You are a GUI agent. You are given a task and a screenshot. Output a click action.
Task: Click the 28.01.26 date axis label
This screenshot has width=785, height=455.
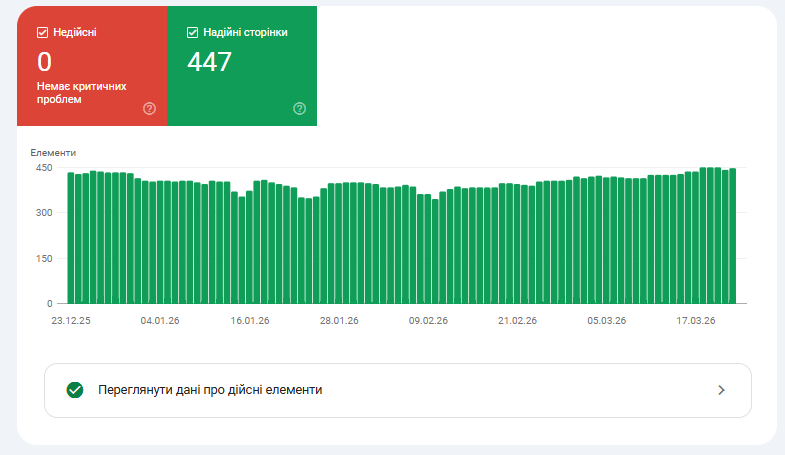[x=339, y=321]
